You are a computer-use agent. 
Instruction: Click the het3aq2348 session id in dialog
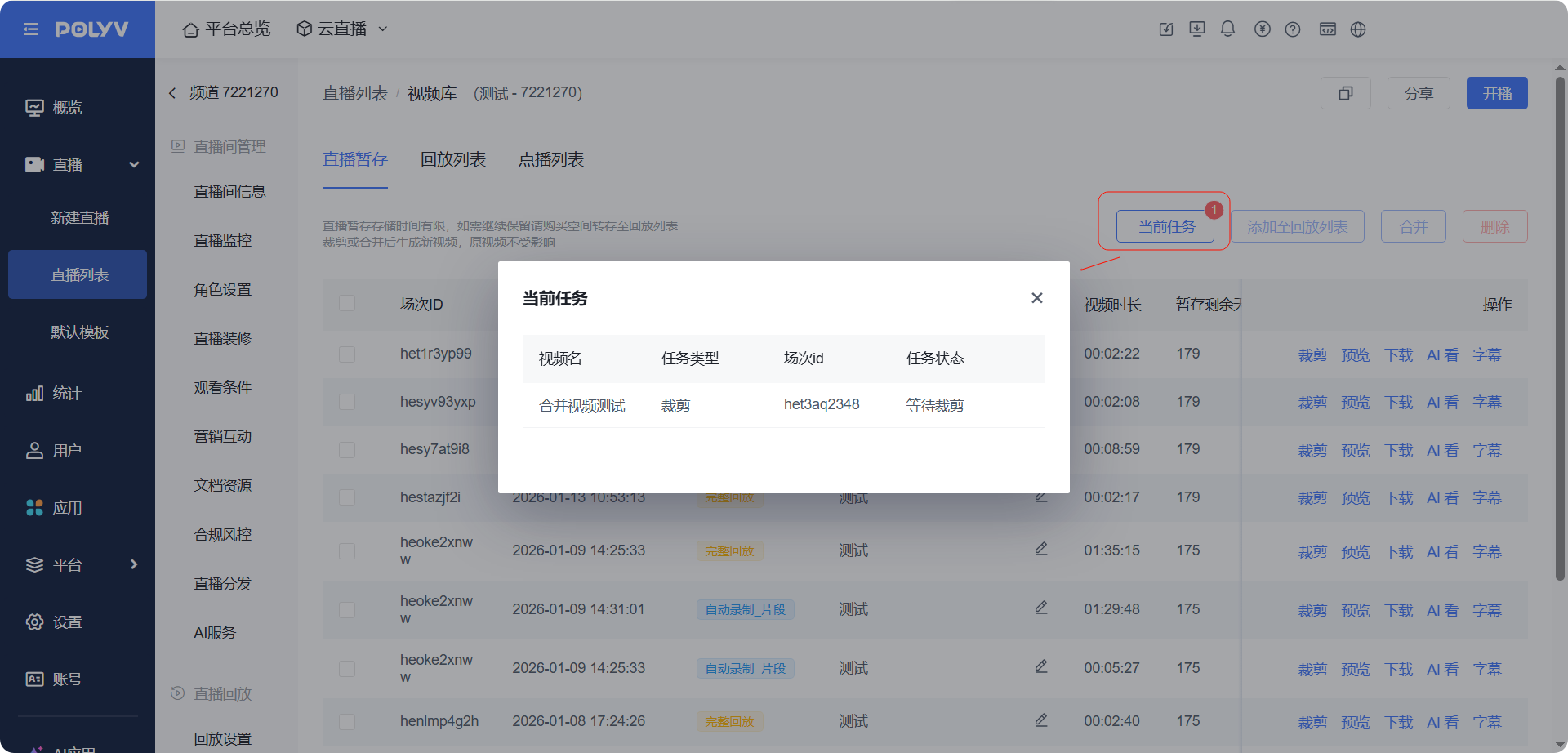[x=822, y=404]
